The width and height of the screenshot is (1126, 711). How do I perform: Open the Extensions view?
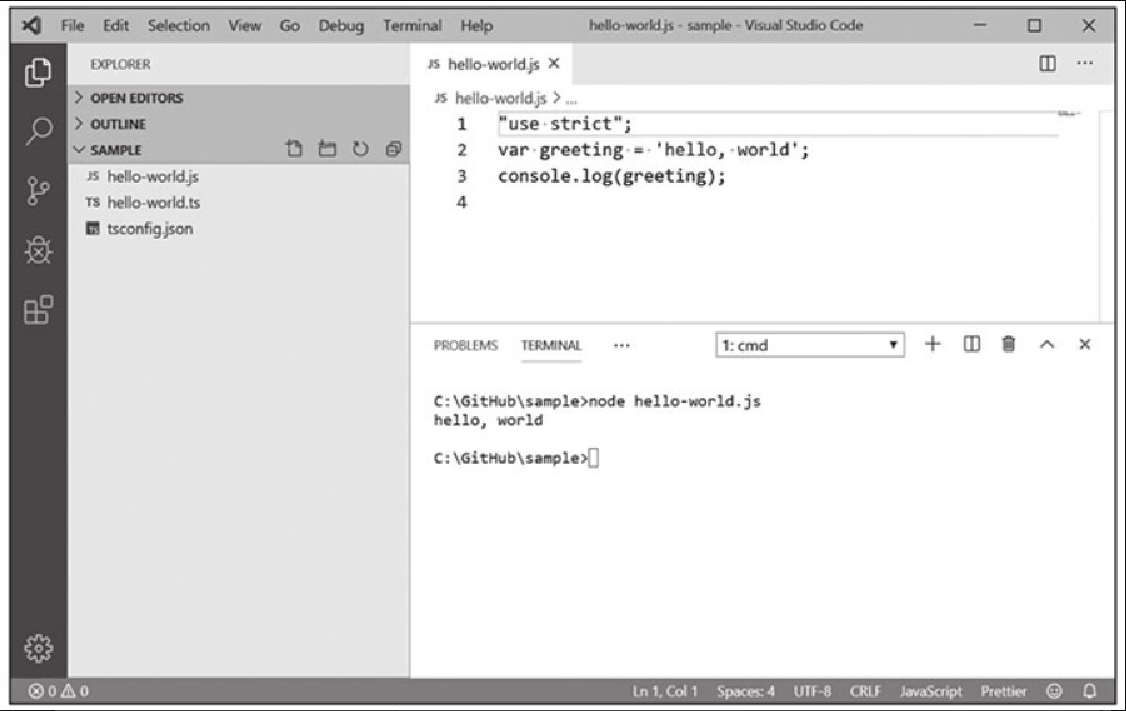pyautogui.click(x=38, y=310)
